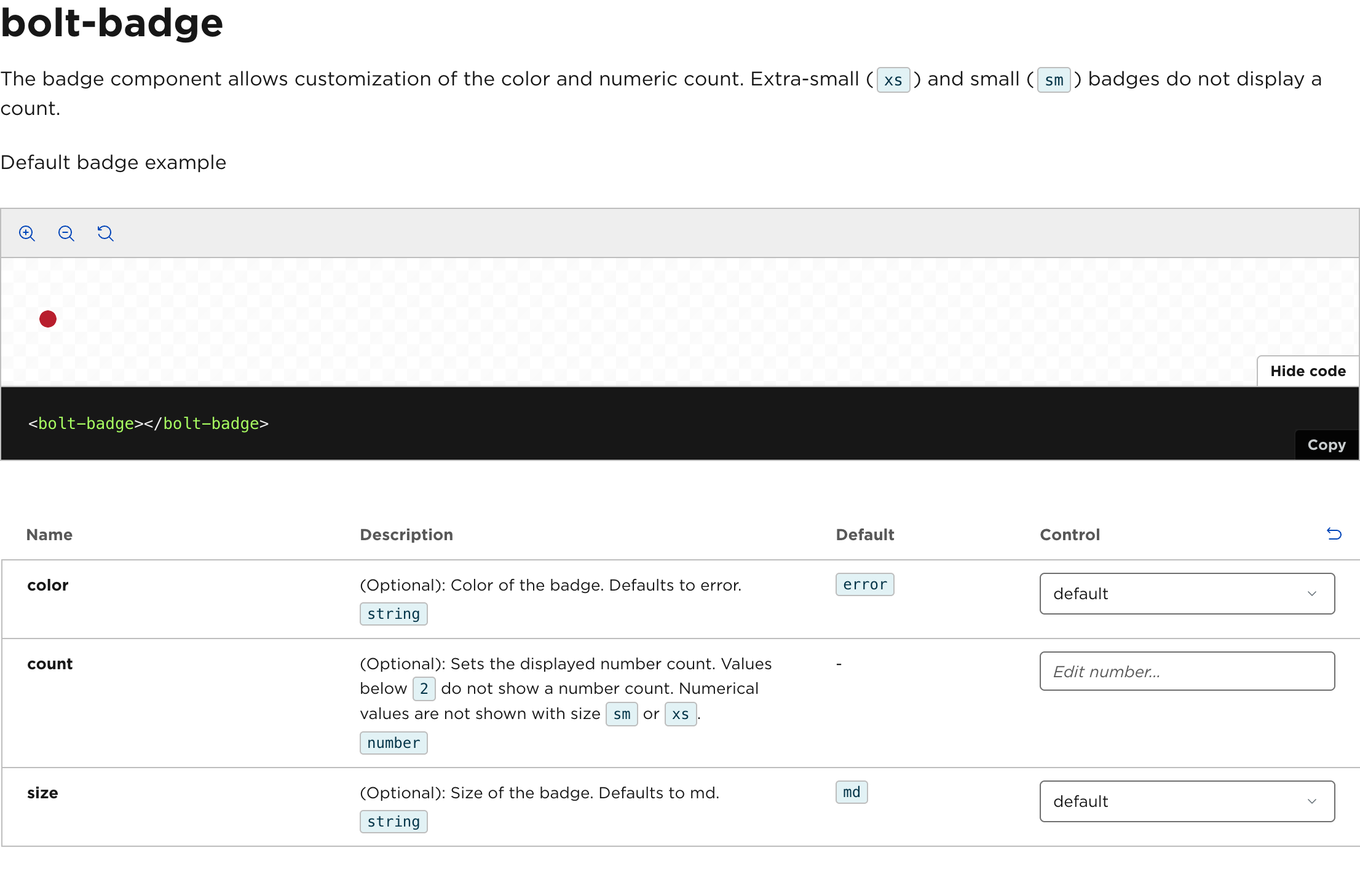The height and width of the screenshot is (896, 1360).
Task: Click the 'string' type tag in size row
Action: pyautogui.click(x=393, y=822)
